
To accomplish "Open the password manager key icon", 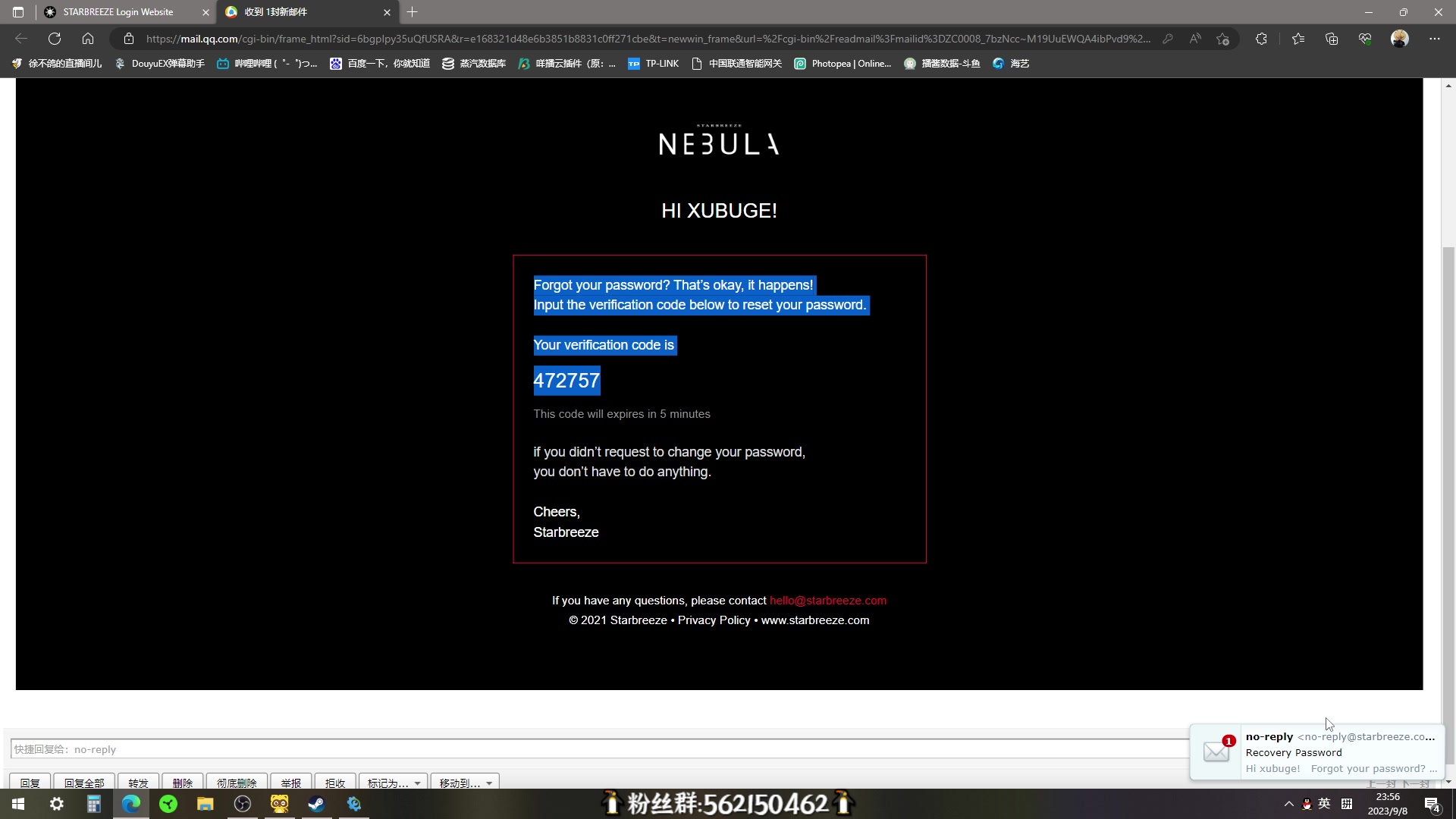I will tap(1168, 39).
